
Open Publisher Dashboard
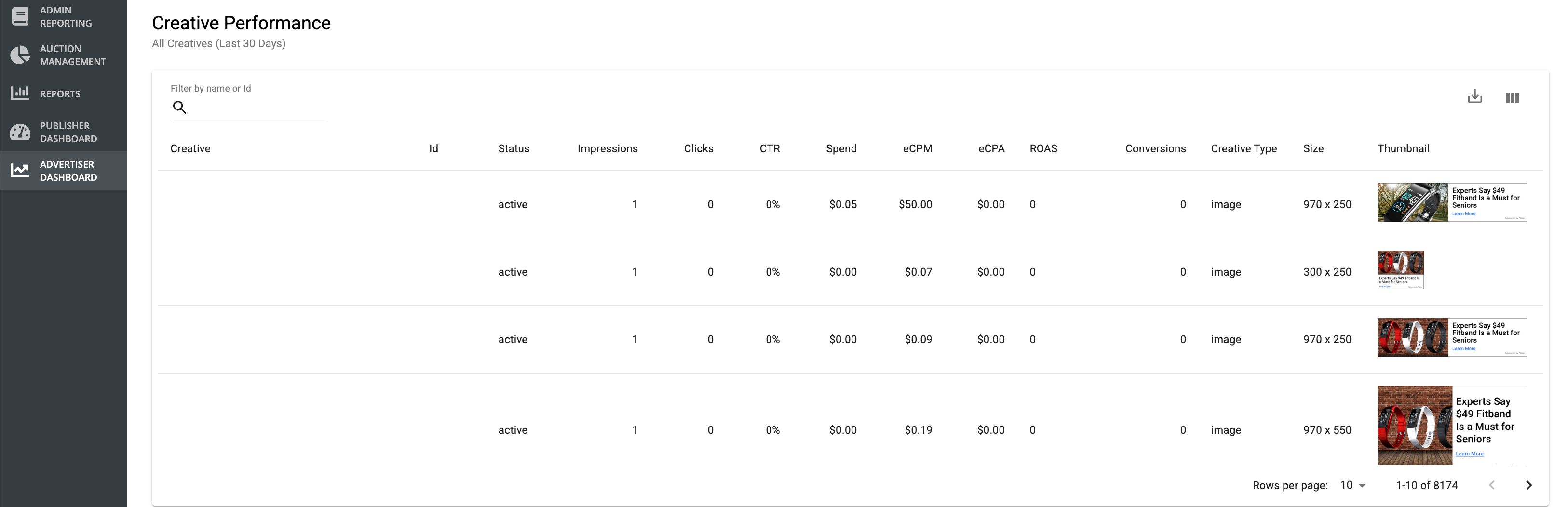pos(63,132)
